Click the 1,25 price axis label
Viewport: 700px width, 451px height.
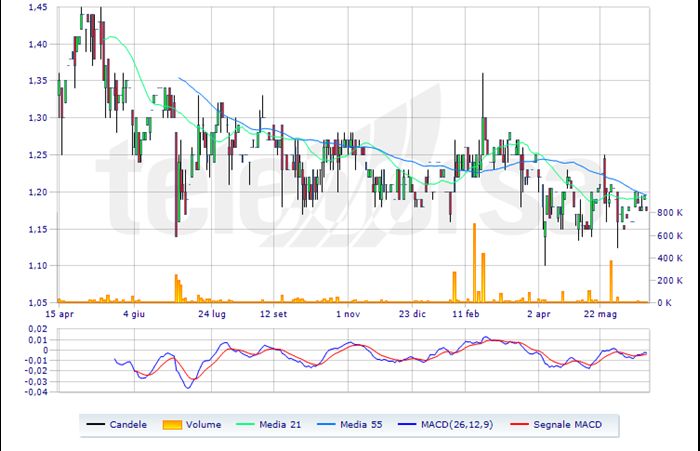(38, 155)
